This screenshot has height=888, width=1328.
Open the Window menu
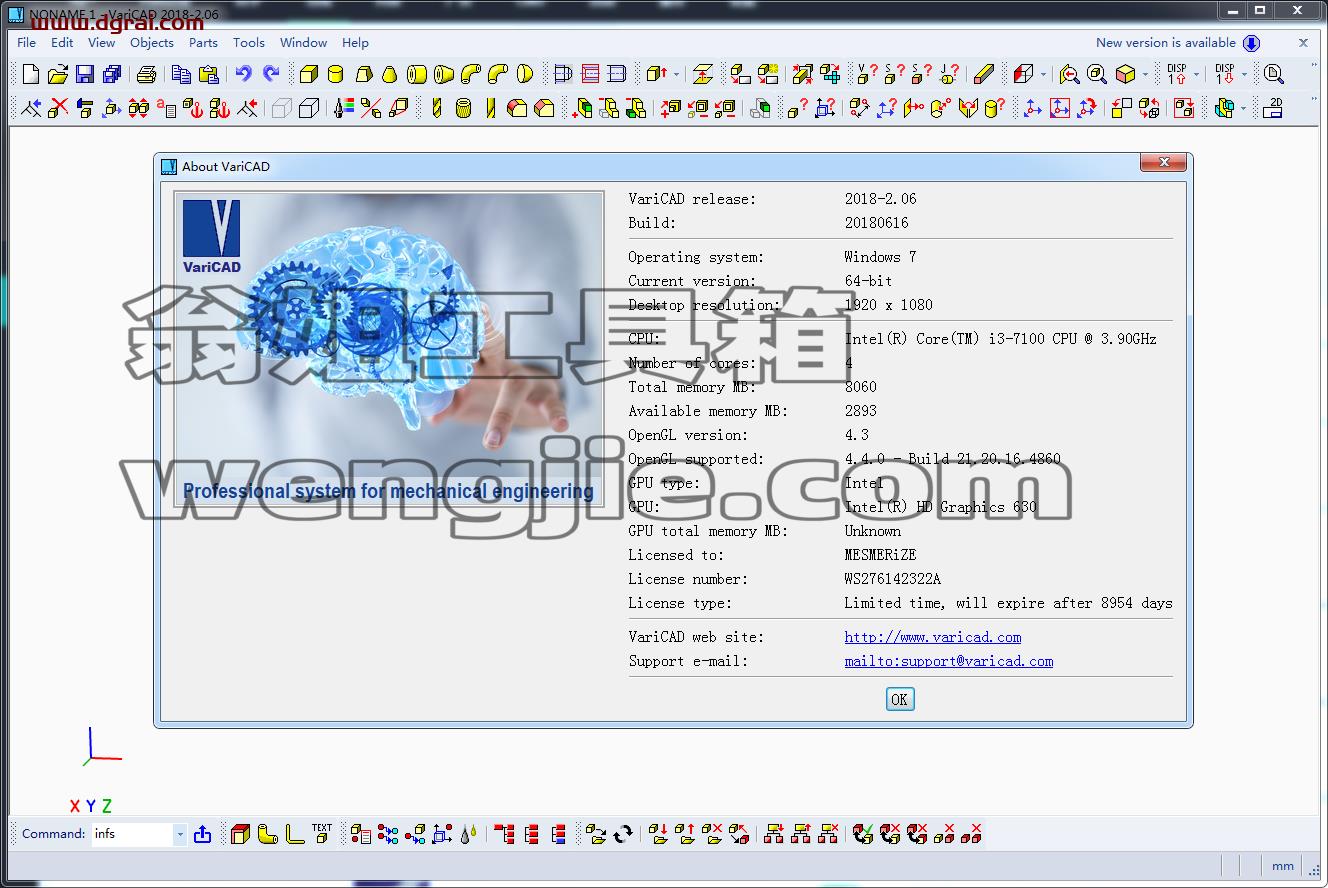point(303,43)
